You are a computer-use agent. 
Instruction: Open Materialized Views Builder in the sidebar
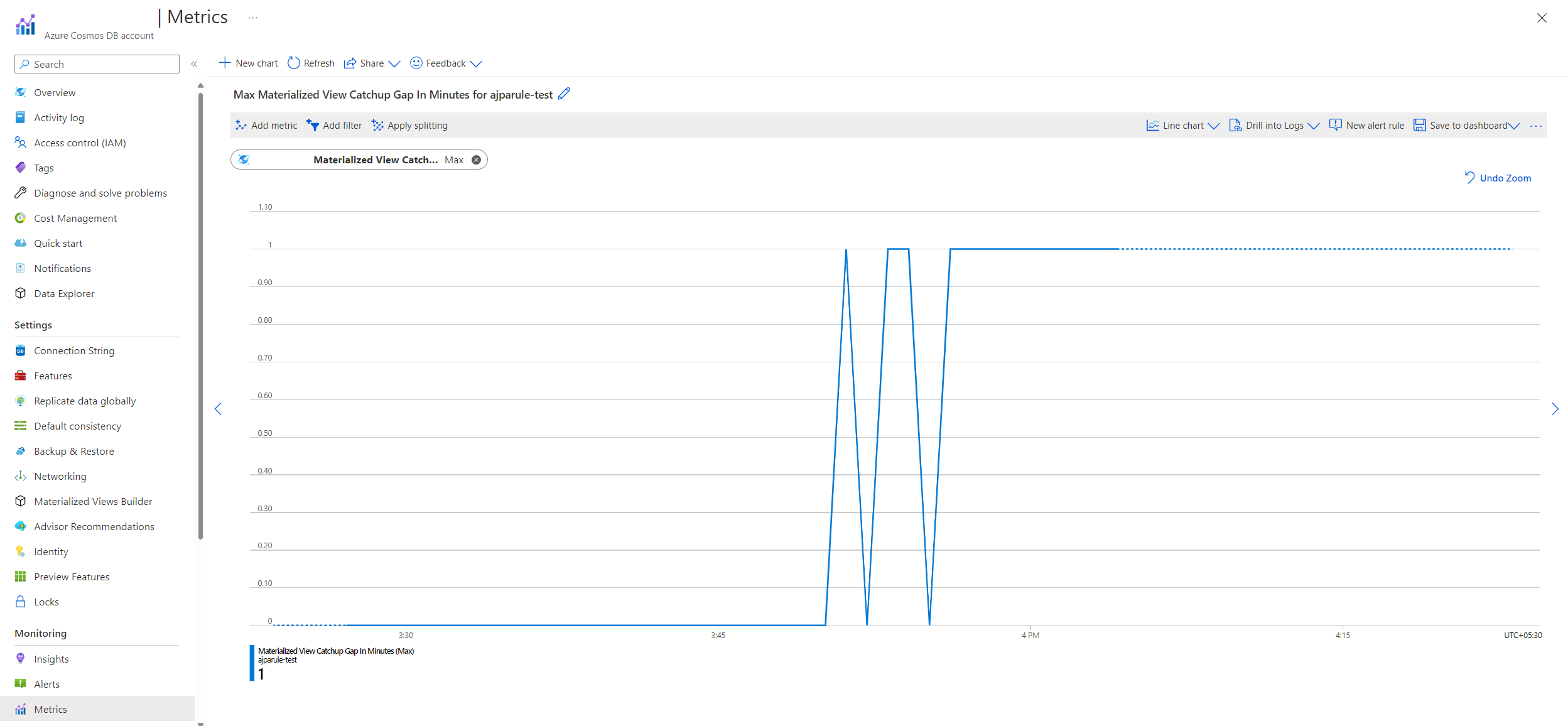[93, 501]
